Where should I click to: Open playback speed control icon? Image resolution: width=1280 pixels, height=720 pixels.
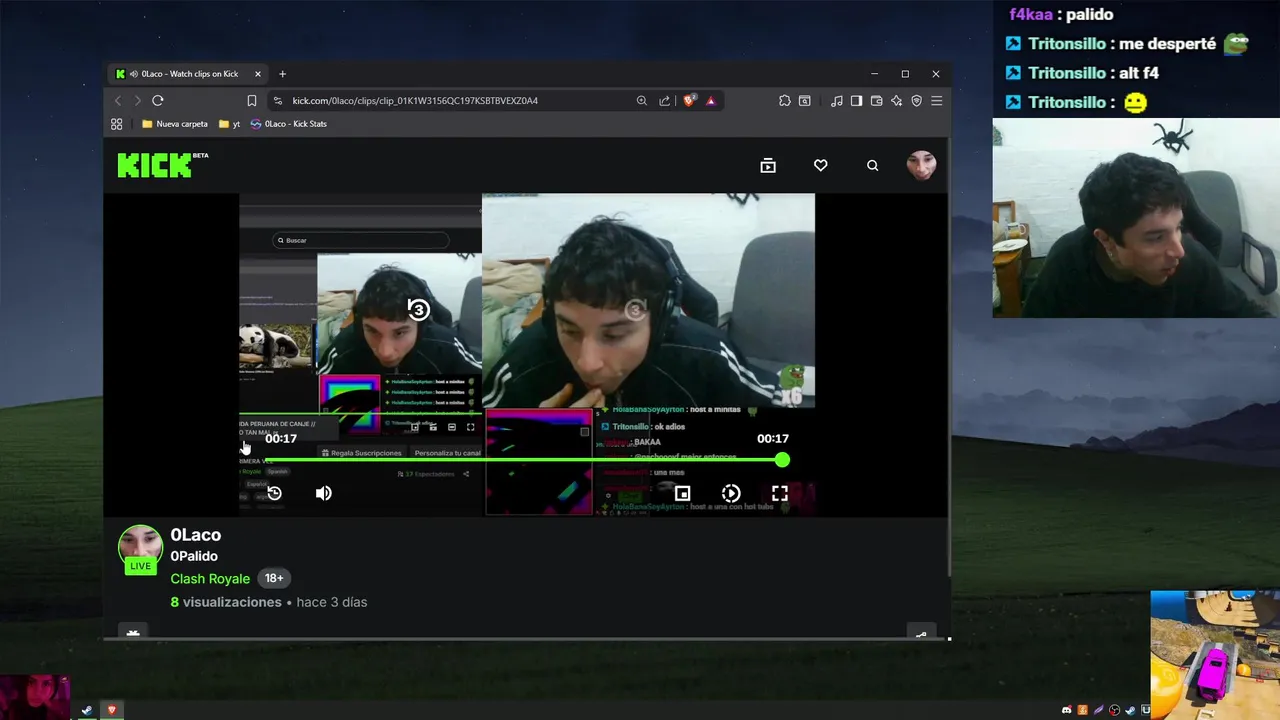pyautogui.click(x=731, y=493)
